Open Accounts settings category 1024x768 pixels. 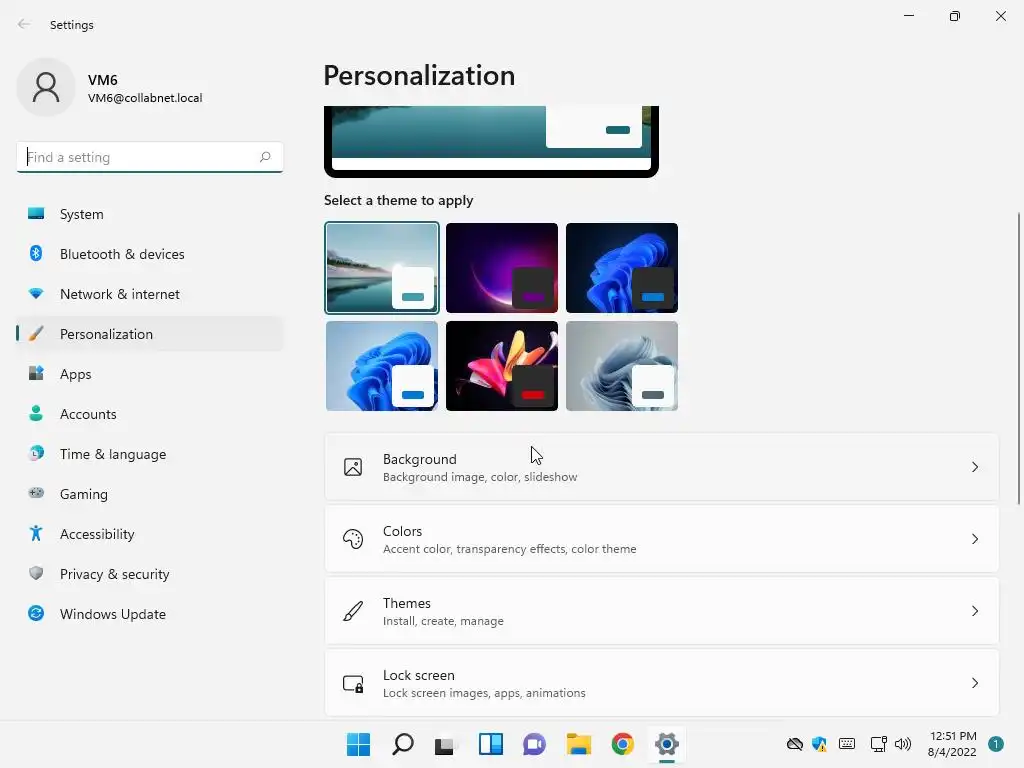point(150,414)
